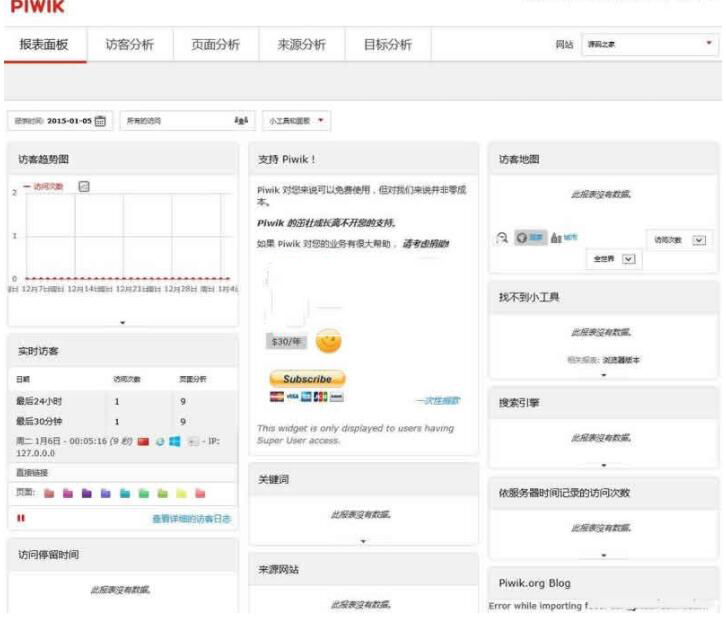726x617 pixels.
Task: Click the 支持 Piwik！ widget title bar
Action: click(363, 159)
